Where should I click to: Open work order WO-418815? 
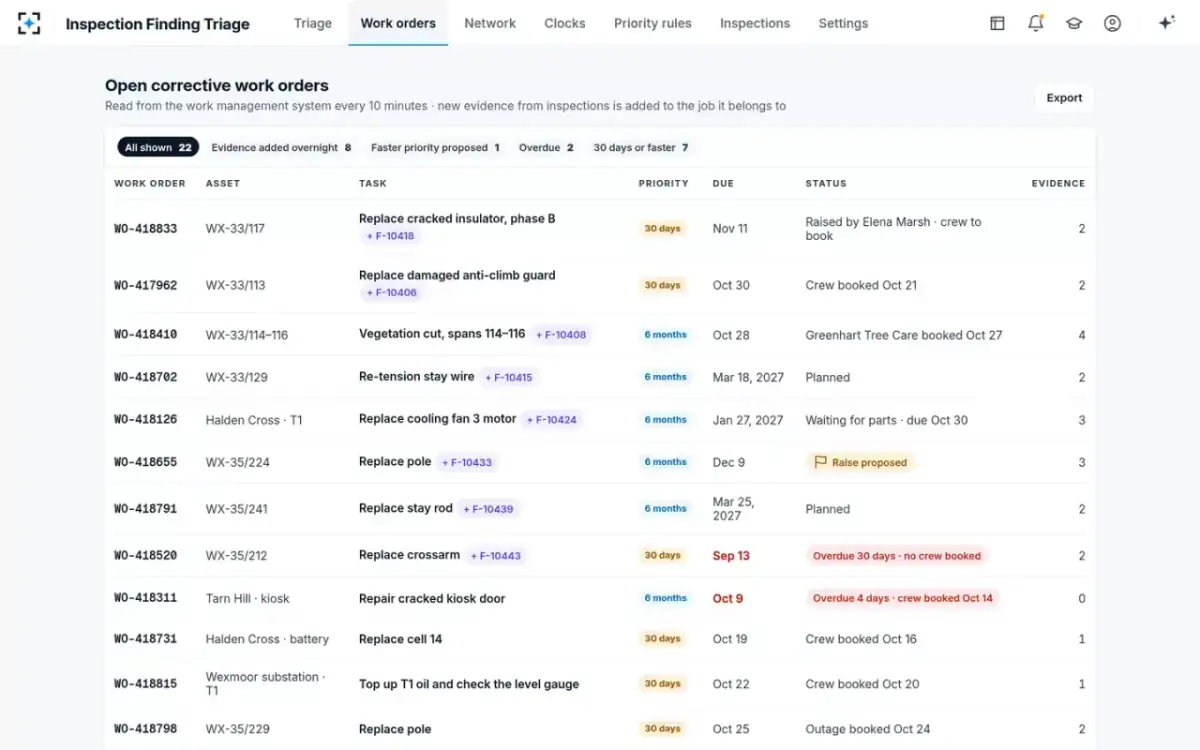145,684
